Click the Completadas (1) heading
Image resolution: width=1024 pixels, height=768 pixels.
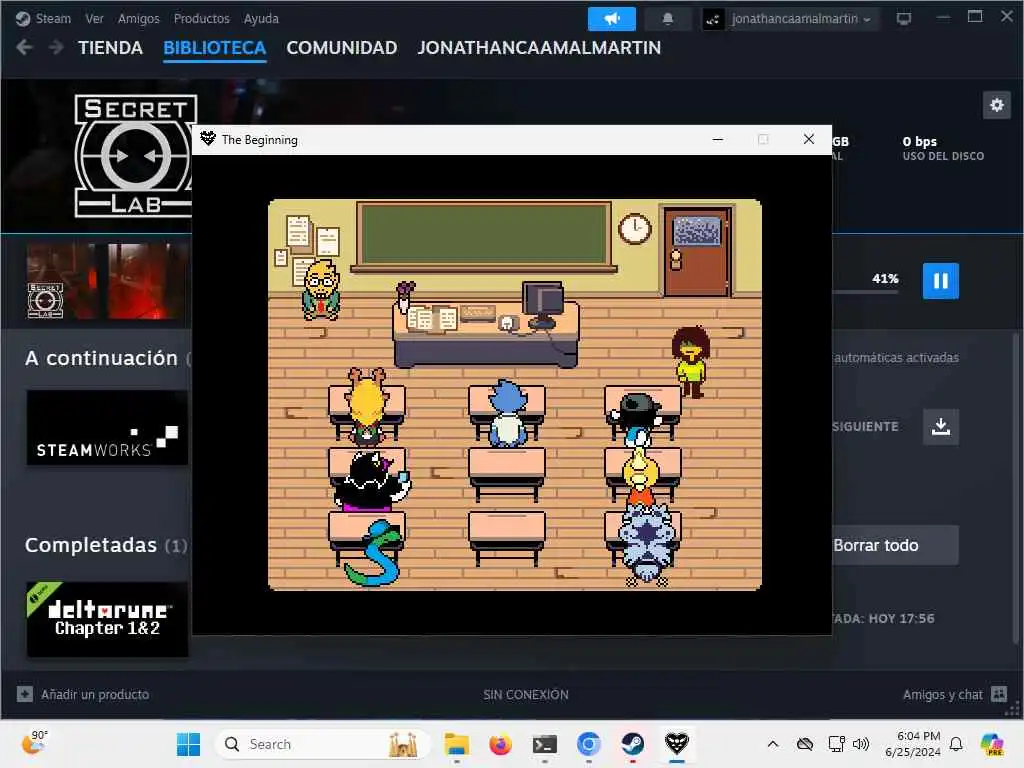(x=106, y=545)
